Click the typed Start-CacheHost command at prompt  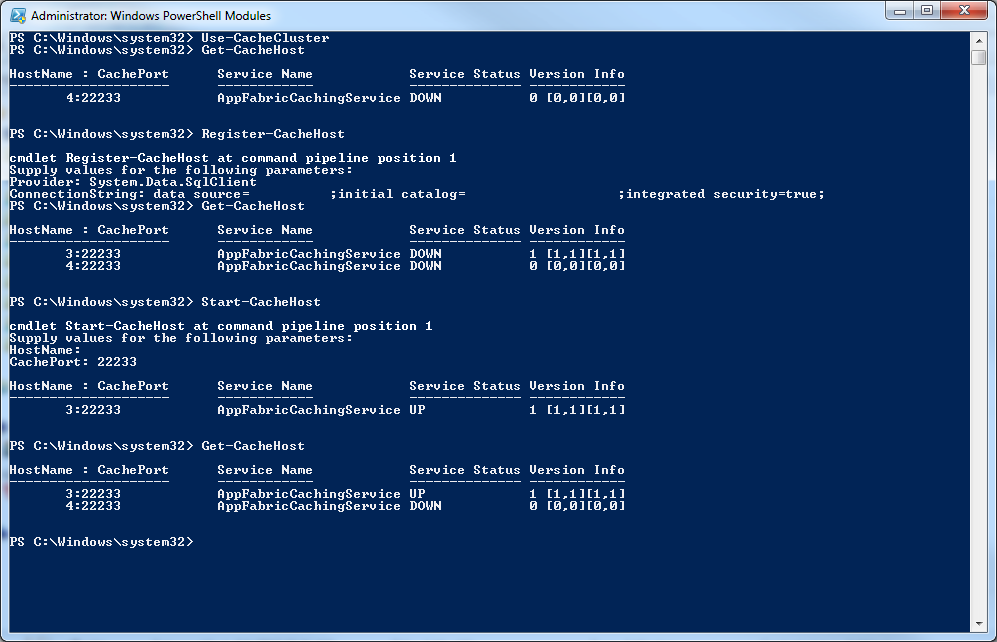click(261, 302)
